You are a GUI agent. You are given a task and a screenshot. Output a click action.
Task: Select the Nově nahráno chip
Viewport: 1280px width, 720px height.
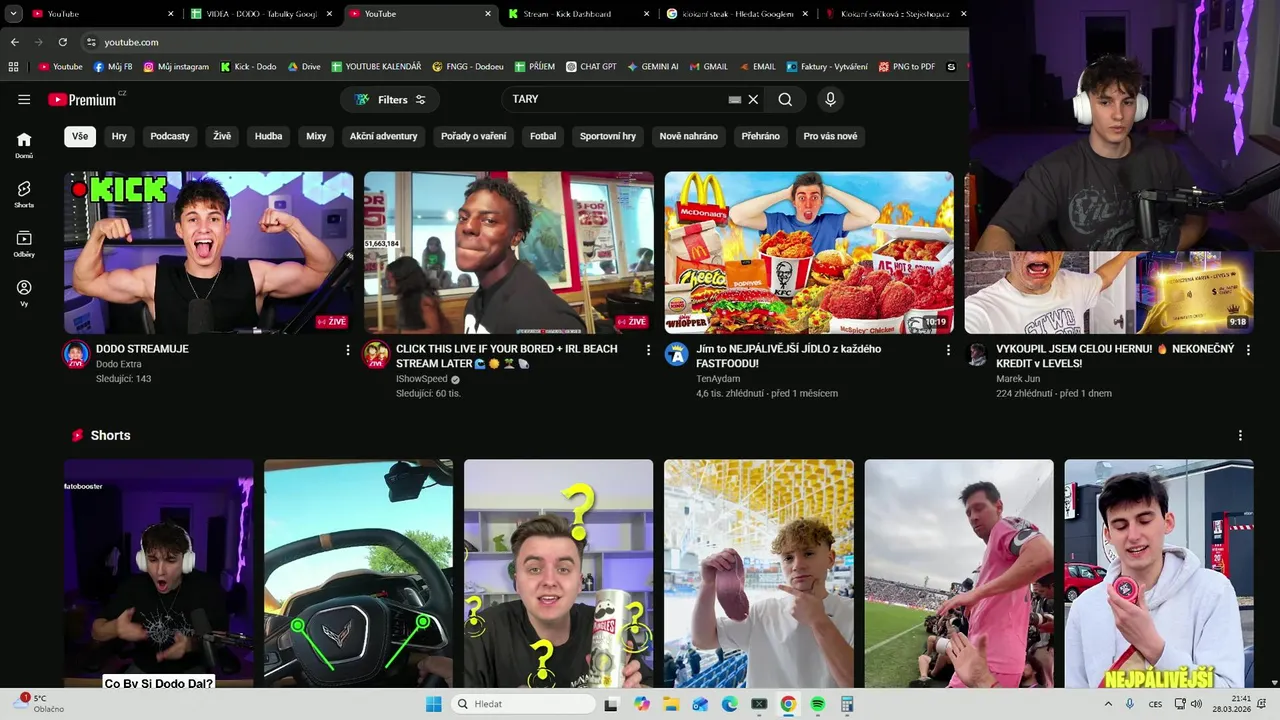point(689,136)
